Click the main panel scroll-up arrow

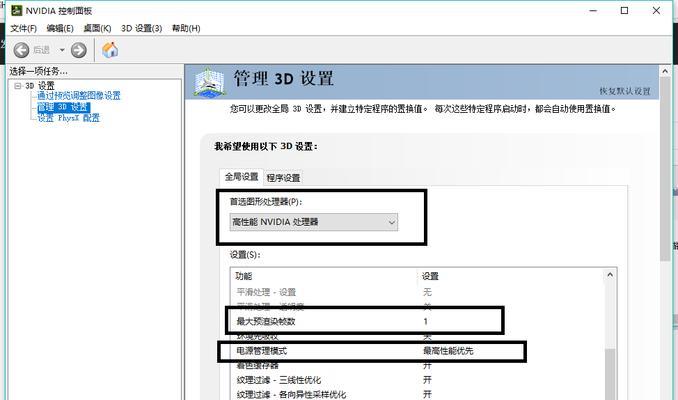click(665, 71)
